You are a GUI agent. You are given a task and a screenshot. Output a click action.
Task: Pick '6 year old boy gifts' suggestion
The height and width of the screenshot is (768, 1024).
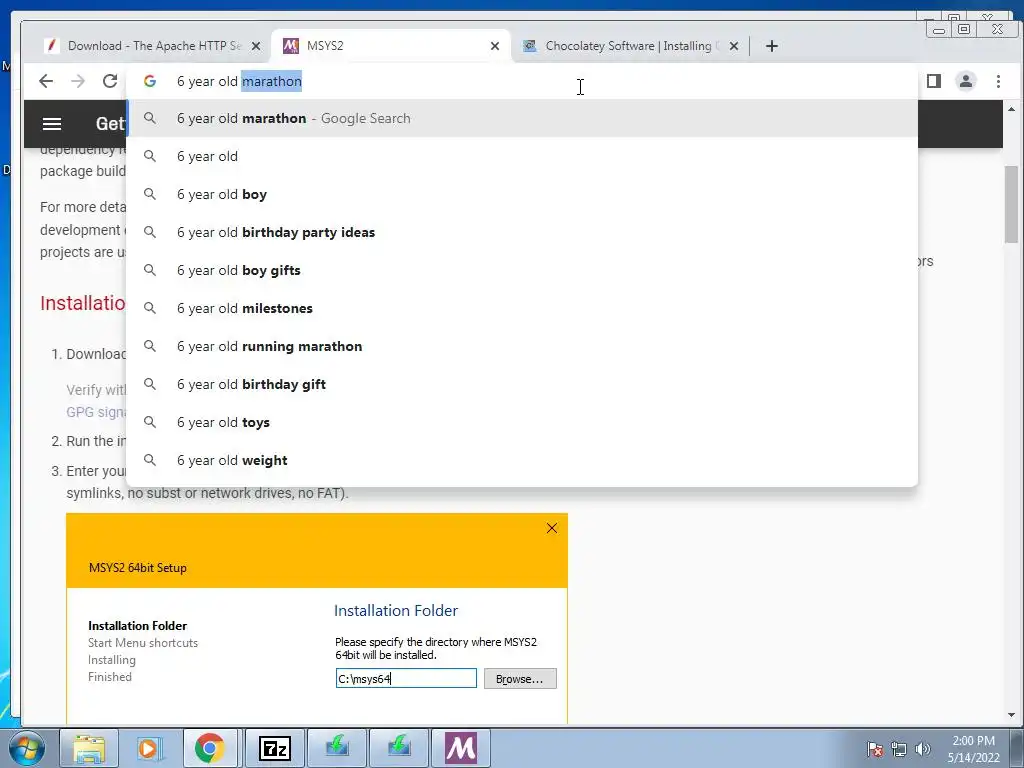(522, 270)
